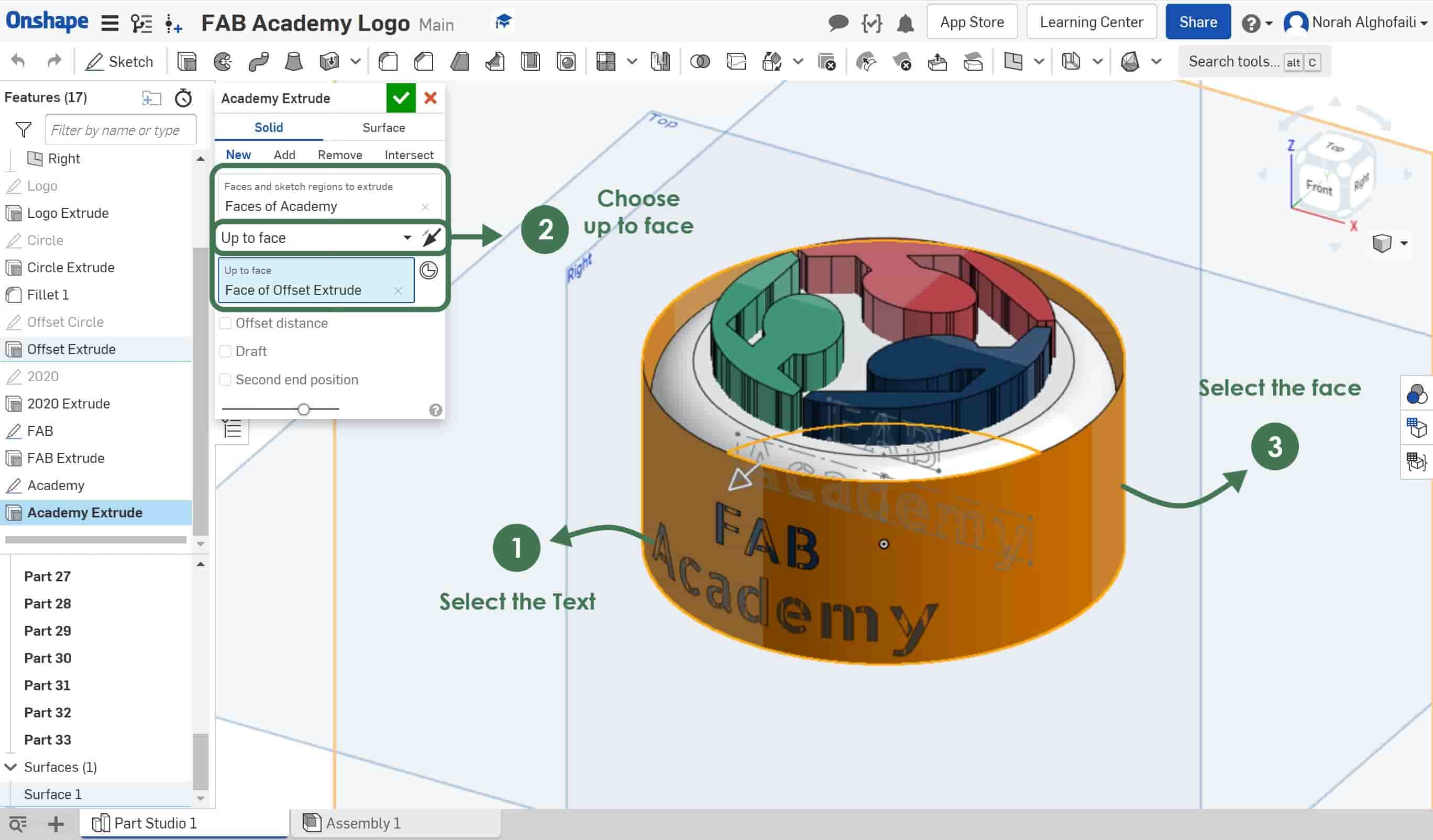Choose the Remove result option
1433x840 pixels.
(x=340, y=154)
